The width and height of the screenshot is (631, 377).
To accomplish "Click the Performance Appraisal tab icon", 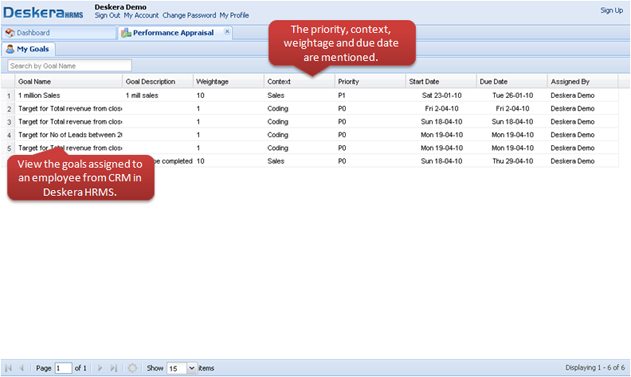I will click(x=126, y=33).
